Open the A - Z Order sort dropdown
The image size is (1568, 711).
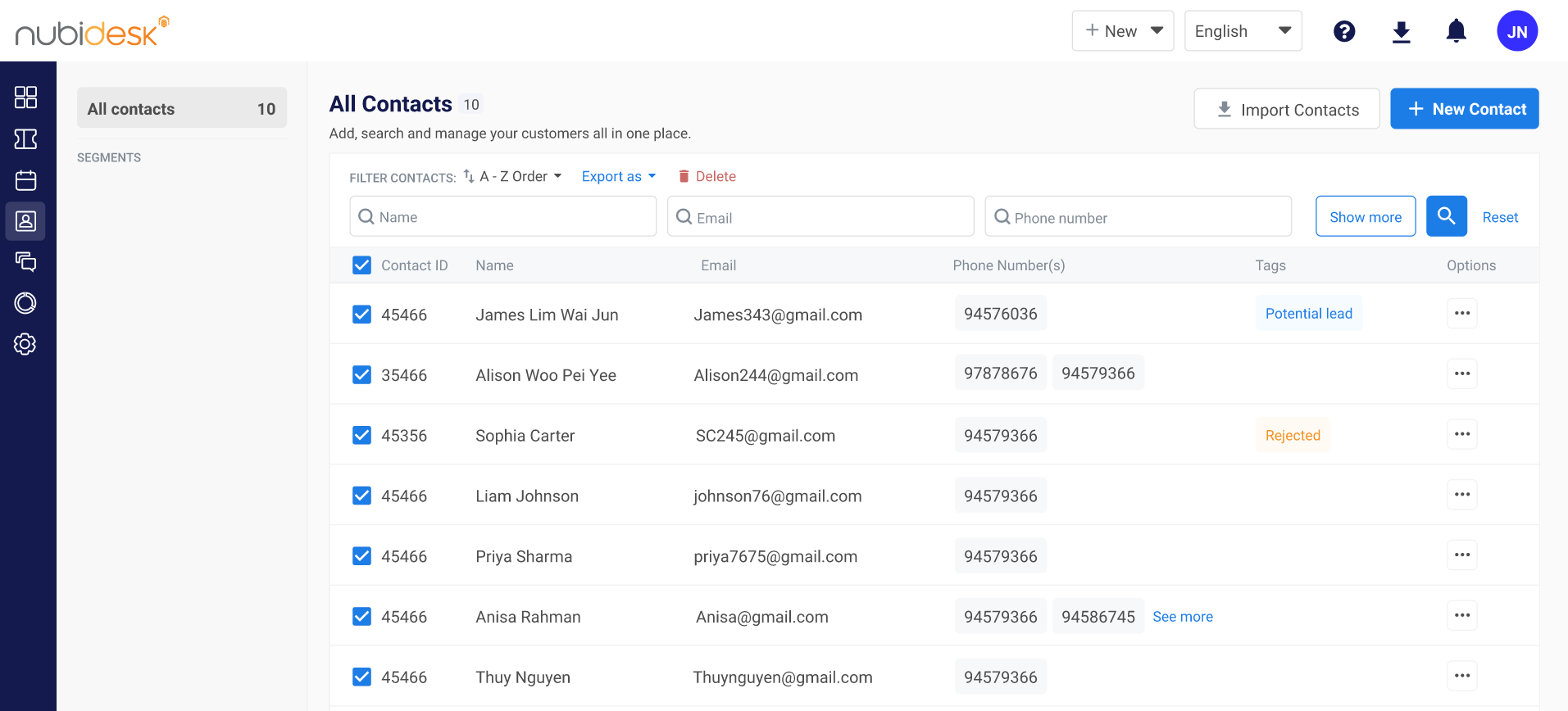[513, 176]
